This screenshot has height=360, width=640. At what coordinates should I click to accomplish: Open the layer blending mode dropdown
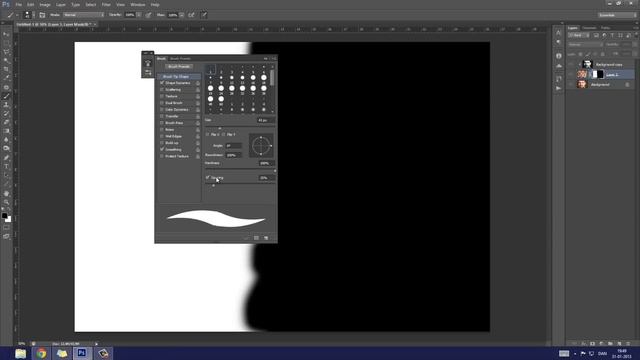pyautogui.click(x=586, y=44)
